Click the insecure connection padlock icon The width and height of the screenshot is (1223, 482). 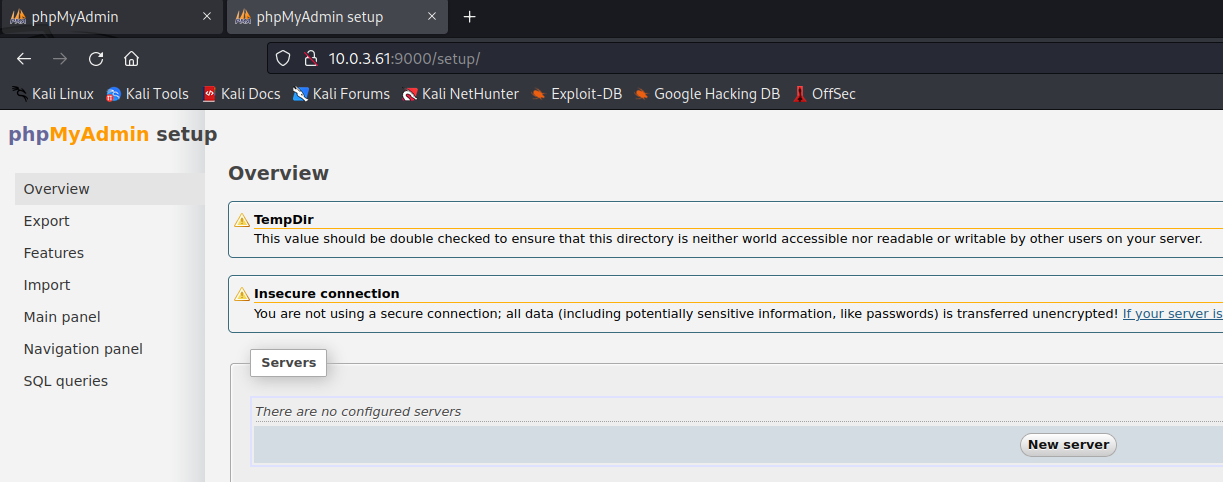point(310,58)
